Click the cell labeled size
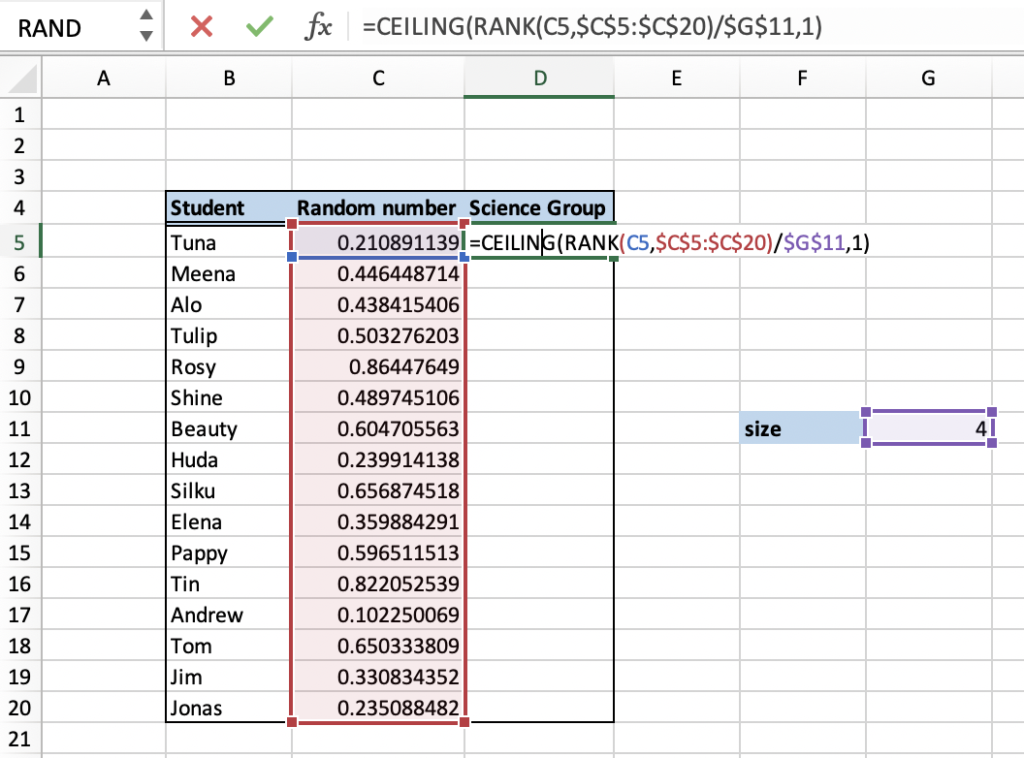 (x=801, y=428)
